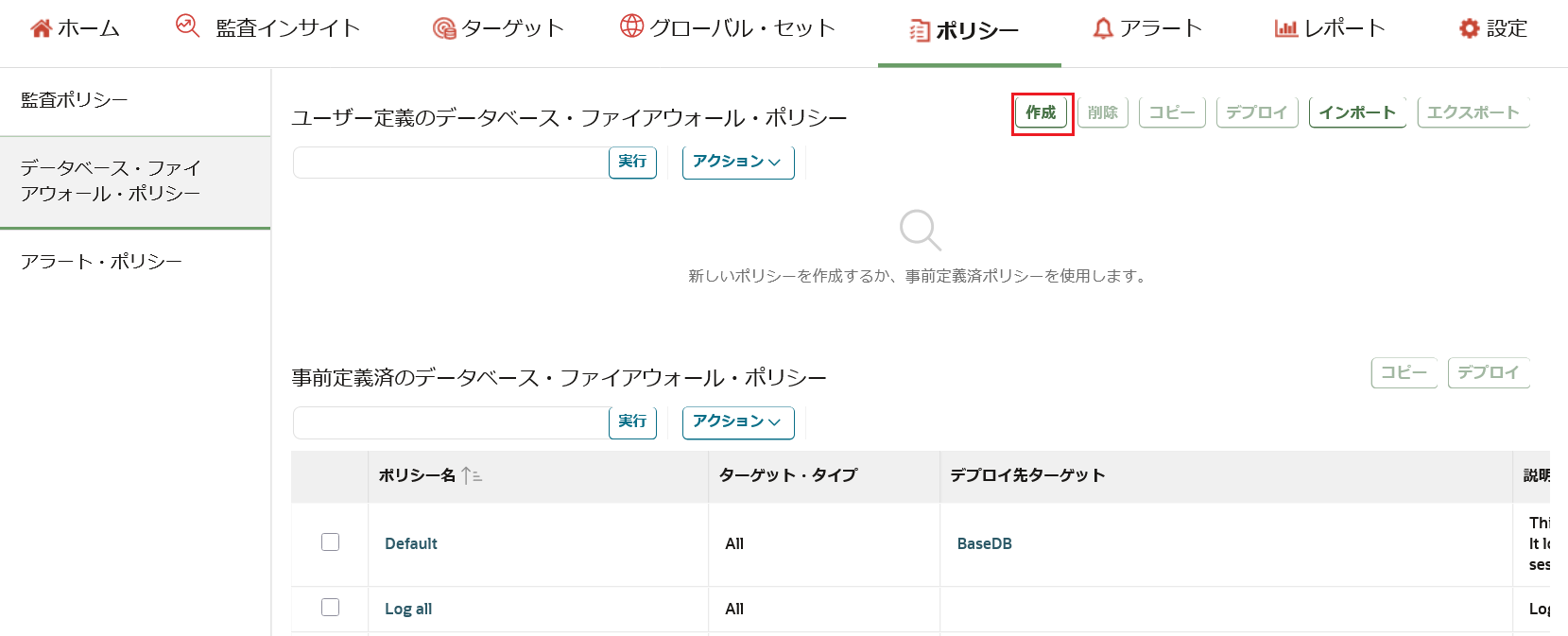Click the targets bullseye icon

click(x=443, y=29)
